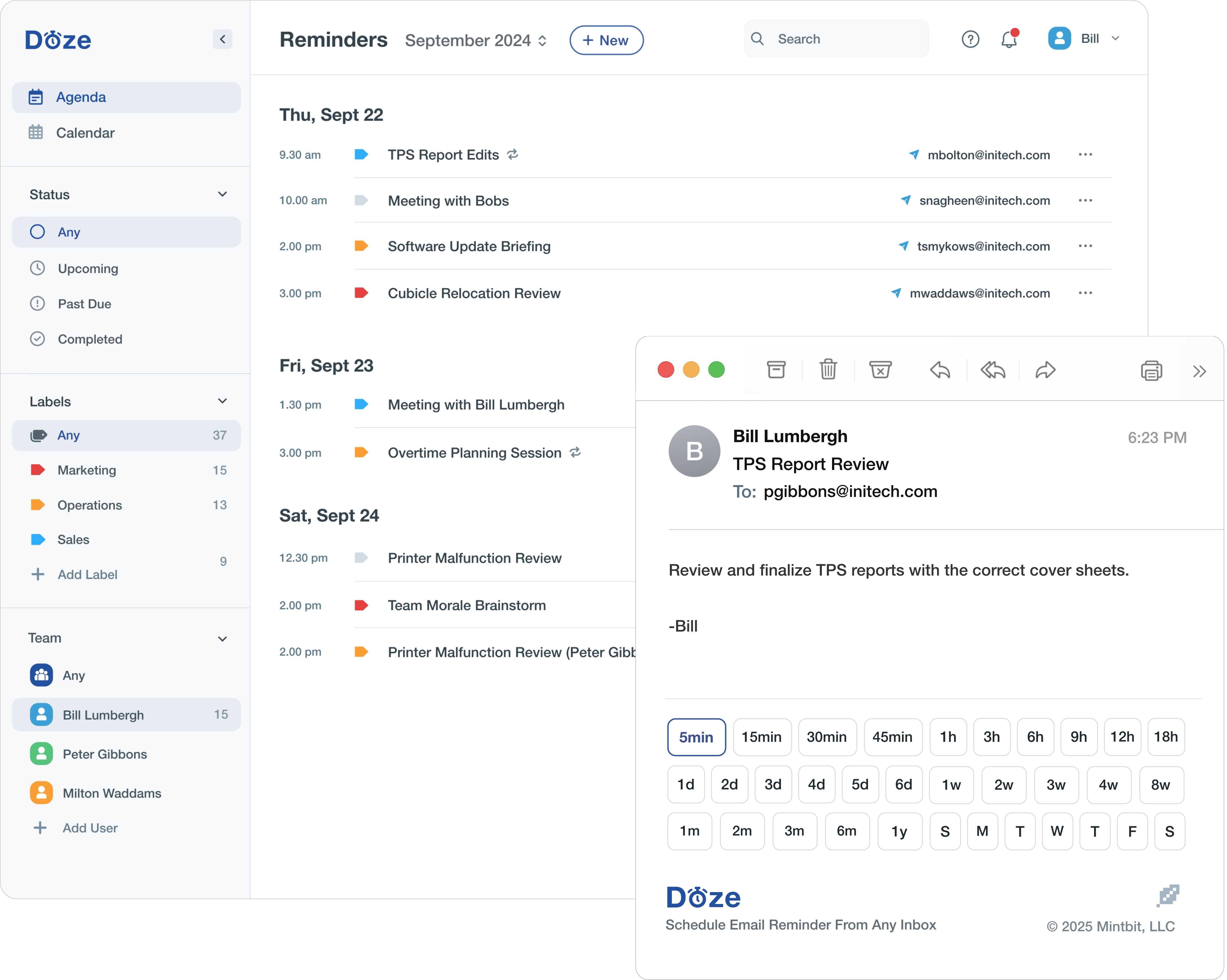Click the reply arrow icon
The width and height of the screenshot is (1227, 980).
point(940,371)
